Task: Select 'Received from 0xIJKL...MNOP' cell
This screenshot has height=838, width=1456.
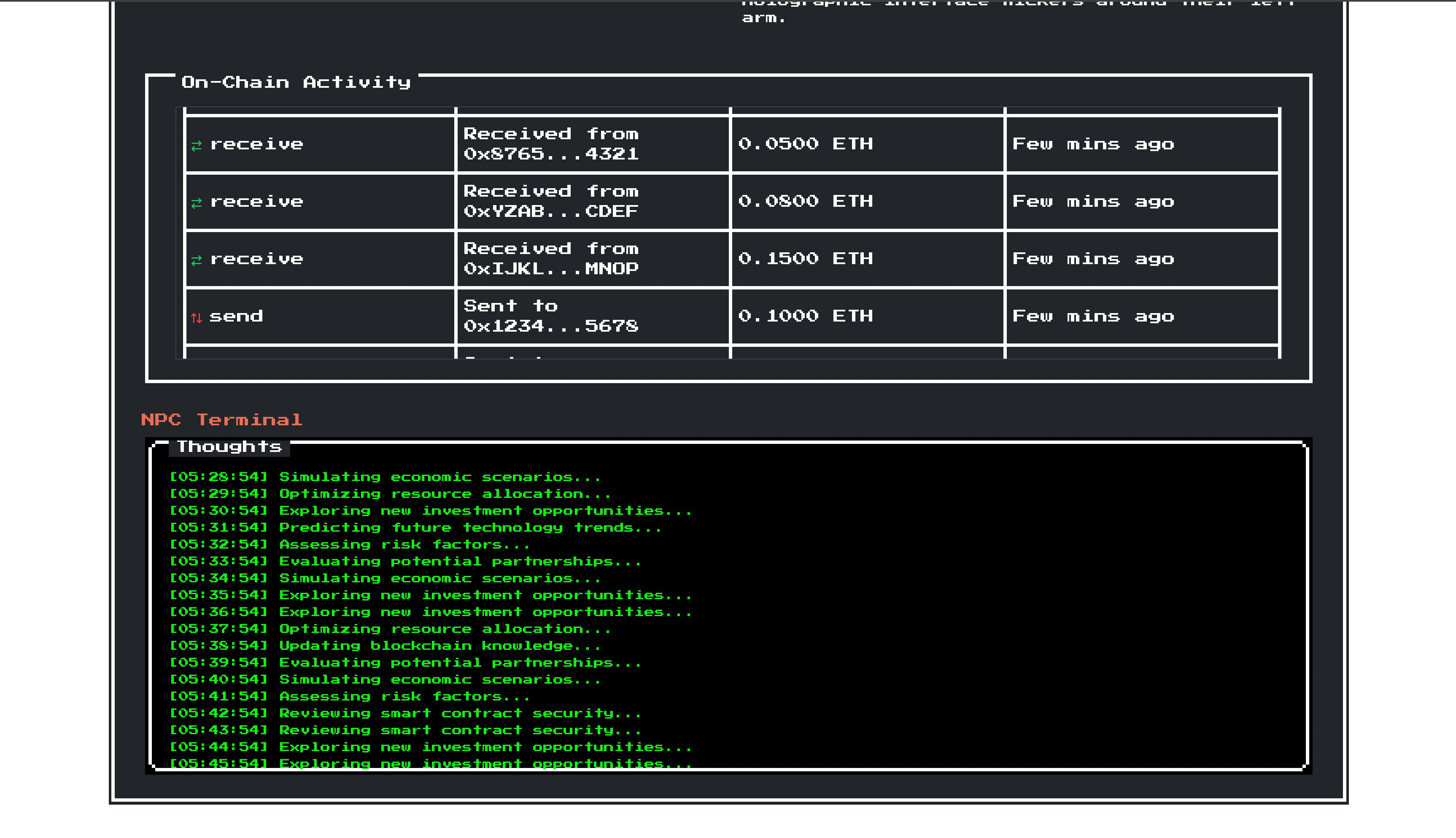Action: coord(593,259)
